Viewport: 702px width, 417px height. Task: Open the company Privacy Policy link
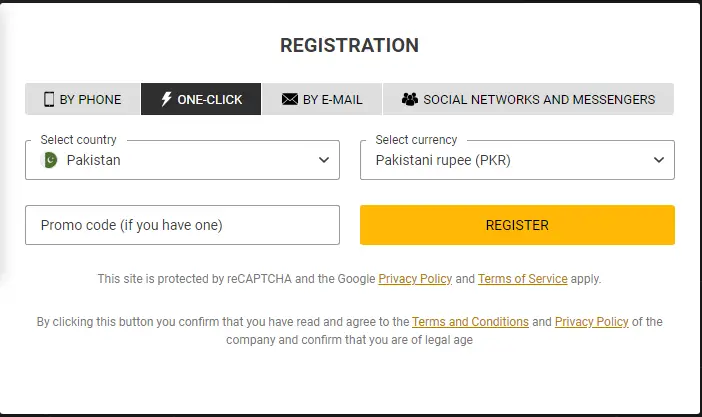pos(592,322)
